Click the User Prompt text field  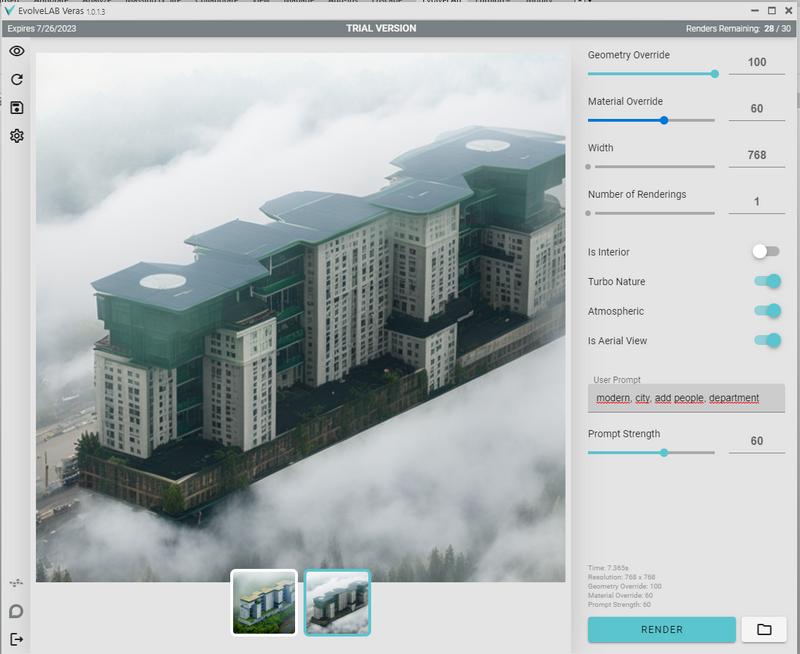coord(686,398)
